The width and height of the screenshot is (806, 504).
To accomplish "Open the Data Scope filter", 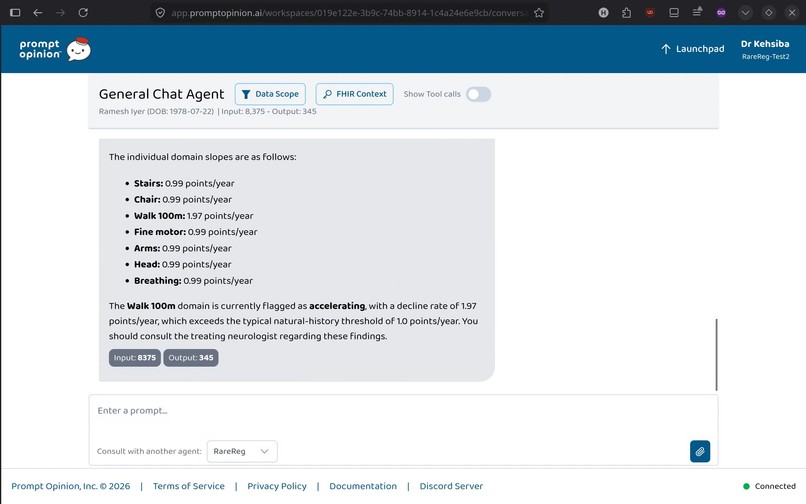I will 270,94.
